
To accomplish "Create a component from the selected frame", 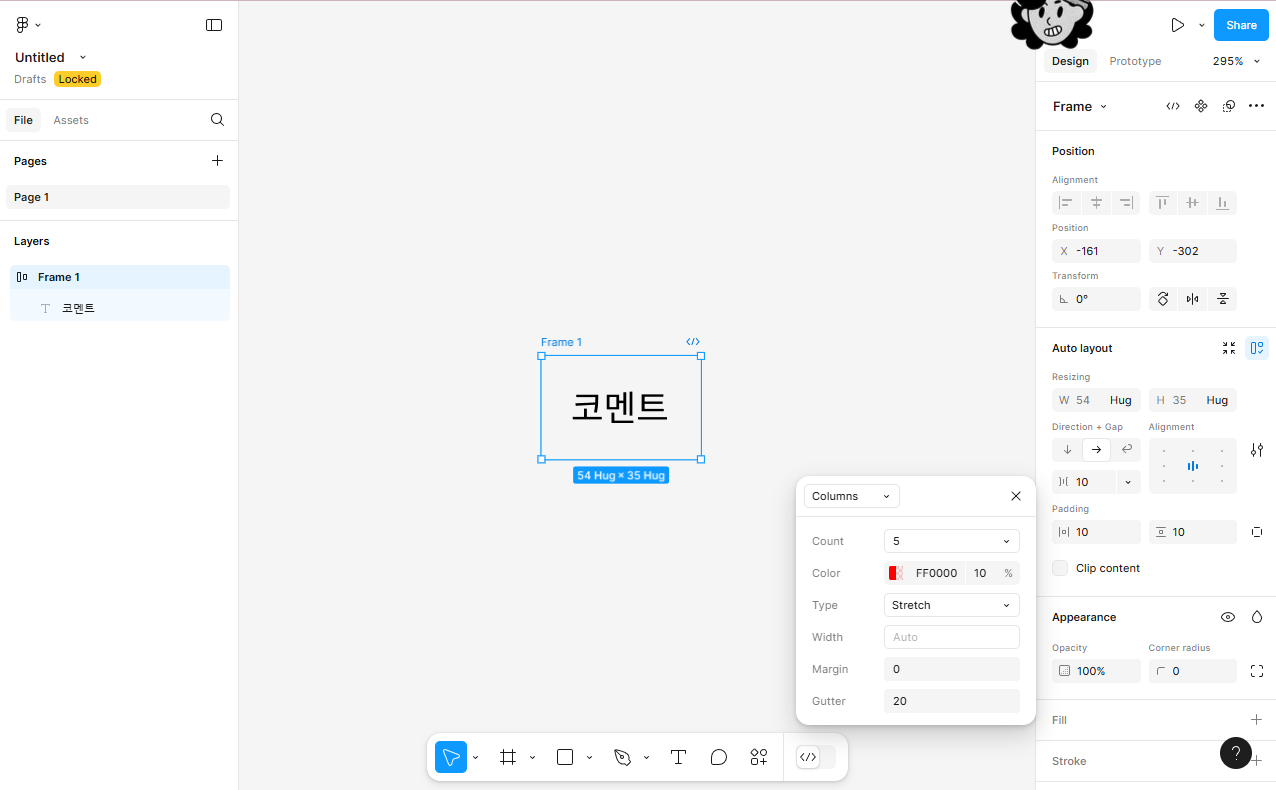I will pos(1201,106).
